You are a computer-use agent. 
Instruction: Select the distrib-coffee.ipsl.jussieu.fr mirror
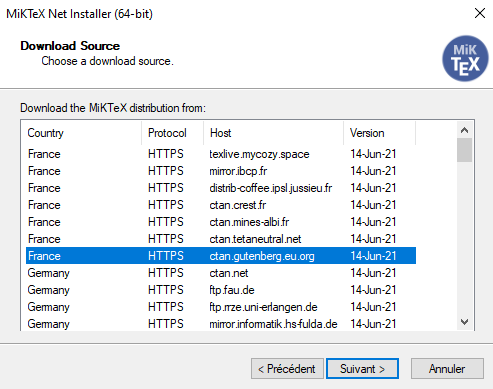click(221, 188)
